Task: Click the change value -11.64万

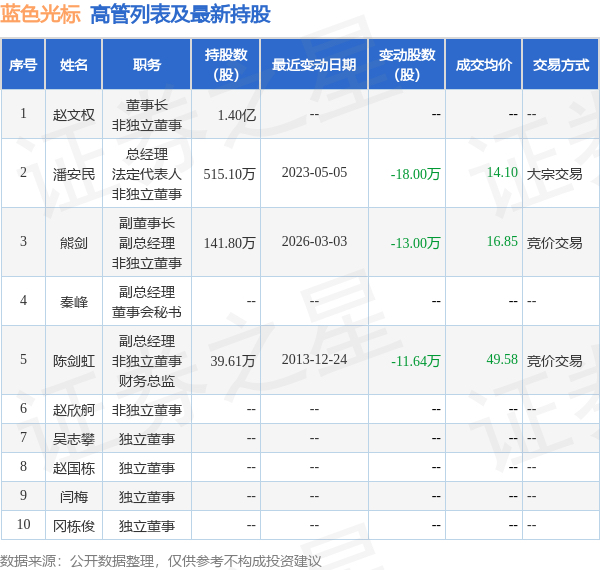Action: 416,361
